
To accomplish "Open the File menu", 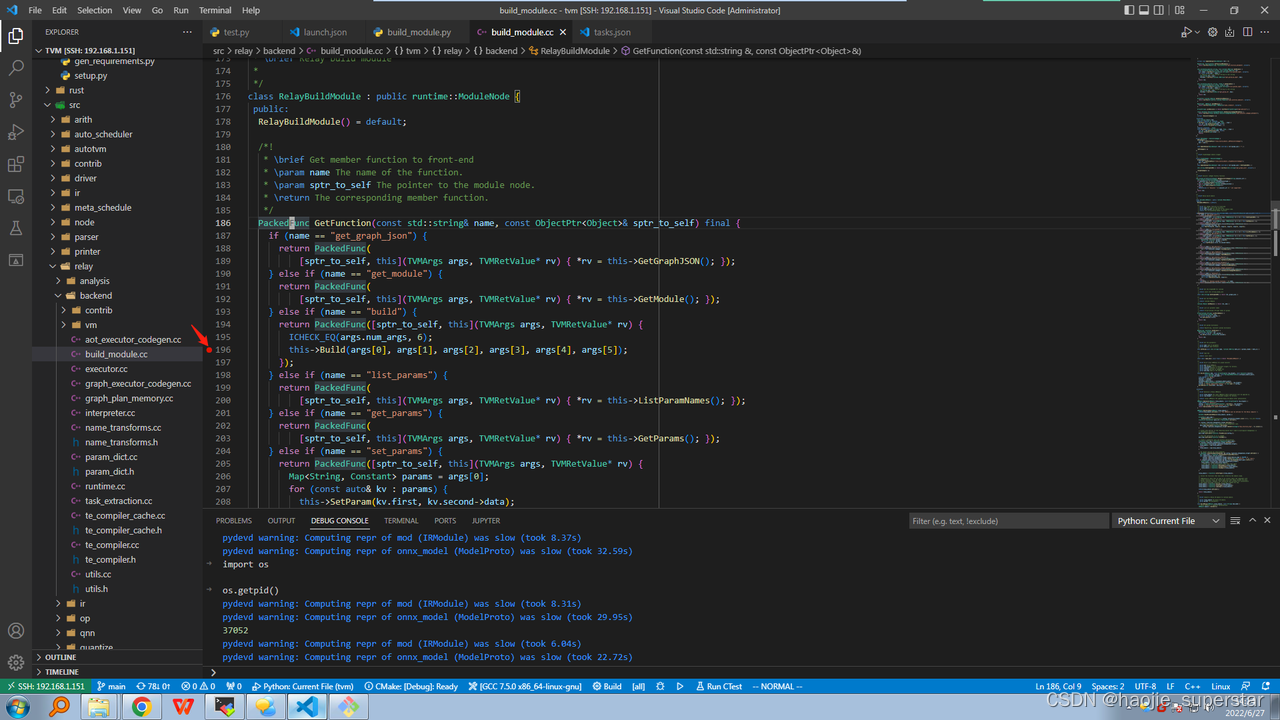I will [x=35, y=10].
